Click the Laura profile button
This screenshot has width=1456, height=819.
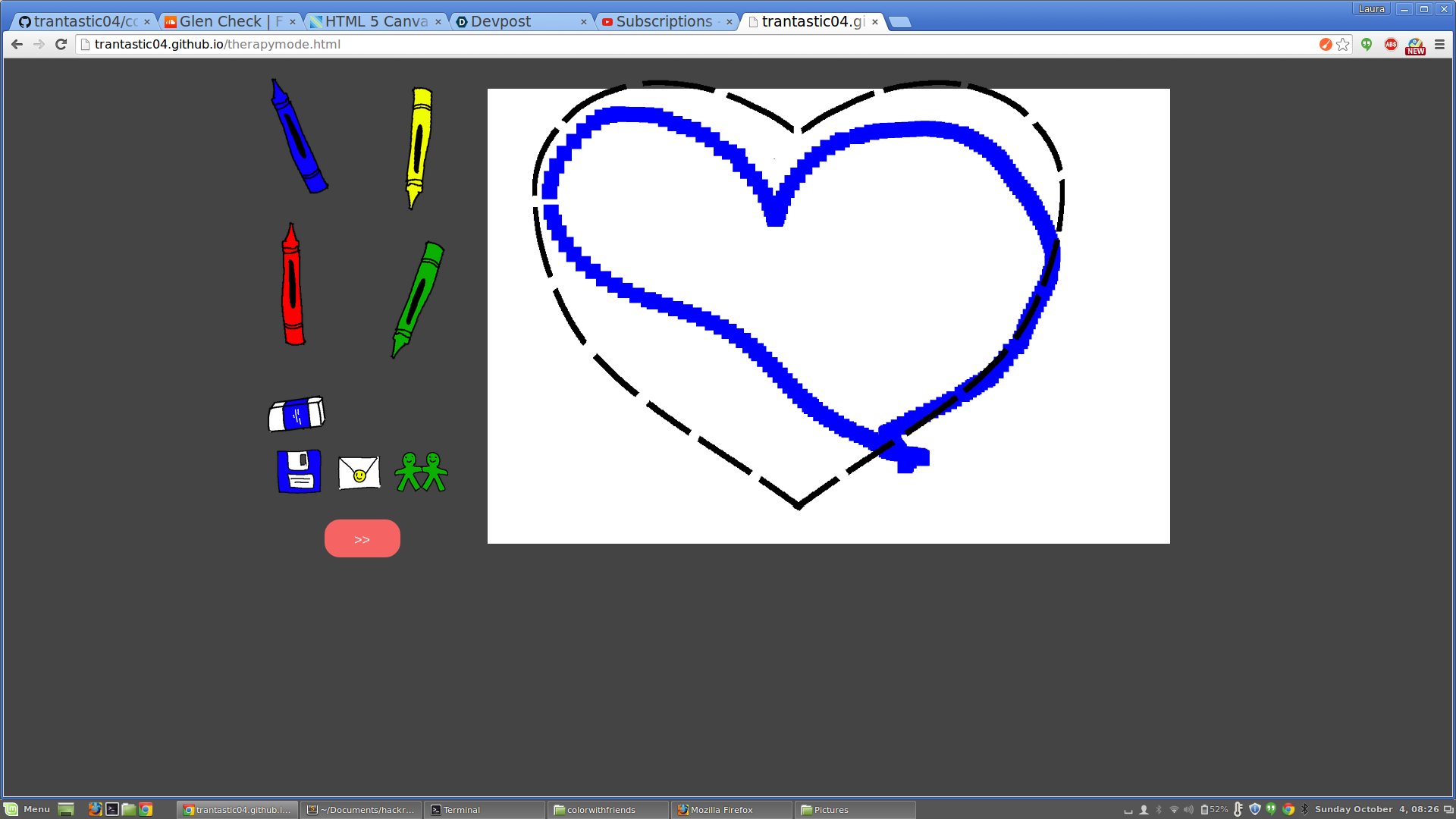point(1371,9)
